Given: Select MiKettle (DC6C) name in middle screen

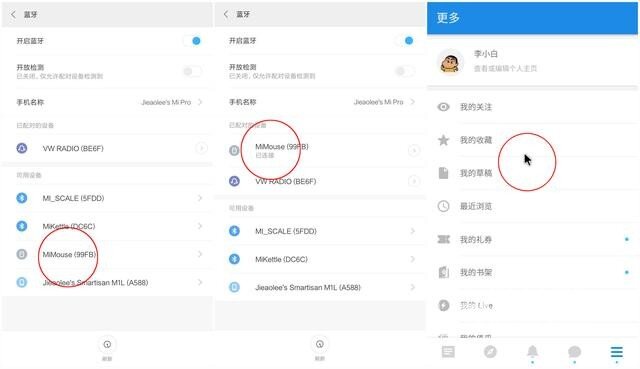Looking at the screenshot, I should (281, 259).
